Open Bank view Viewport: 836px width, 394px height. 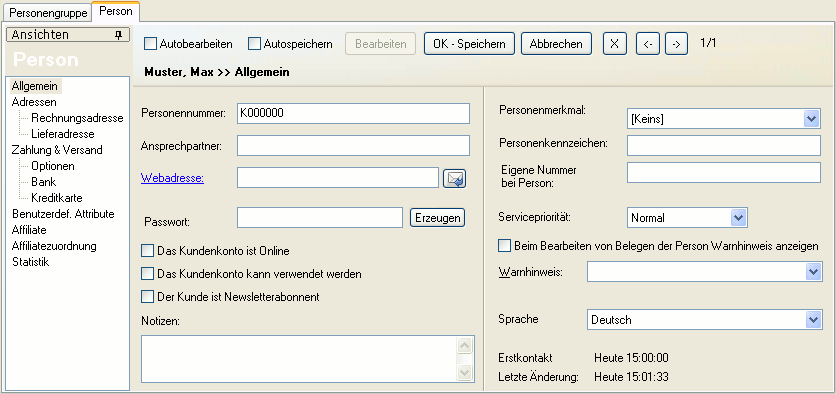point(44,182)
